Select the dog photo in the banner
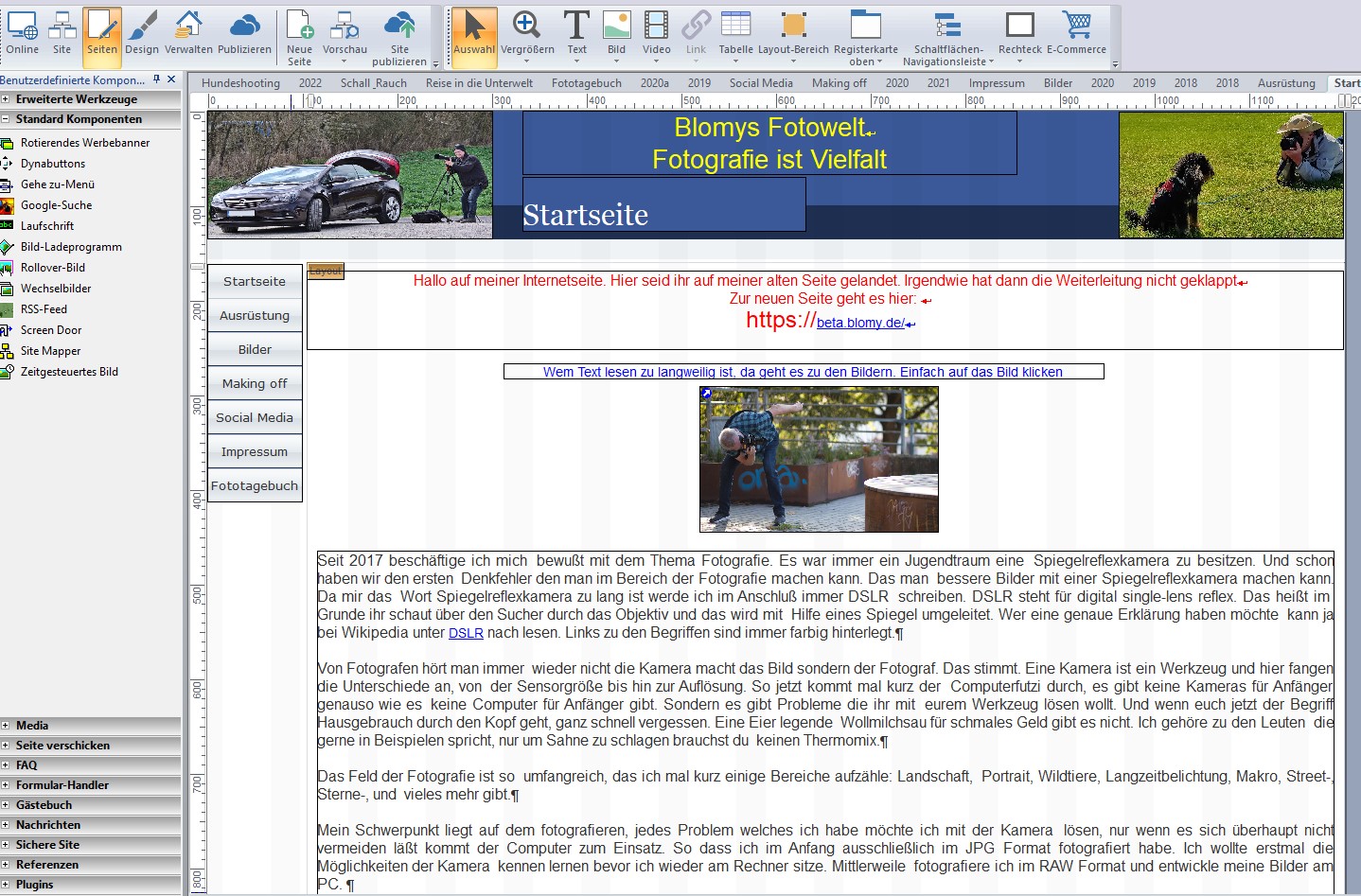This screenshot has width=1361, height=896. pyautogui.click(x=1231, y=174)
